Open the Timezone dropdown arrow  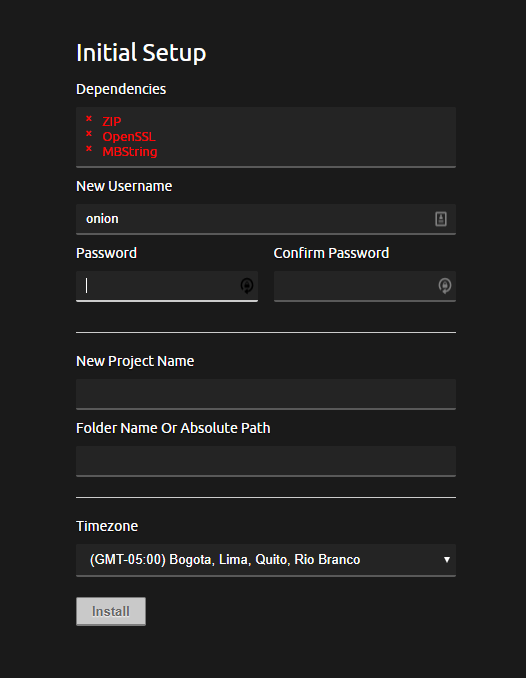point(447,560)
